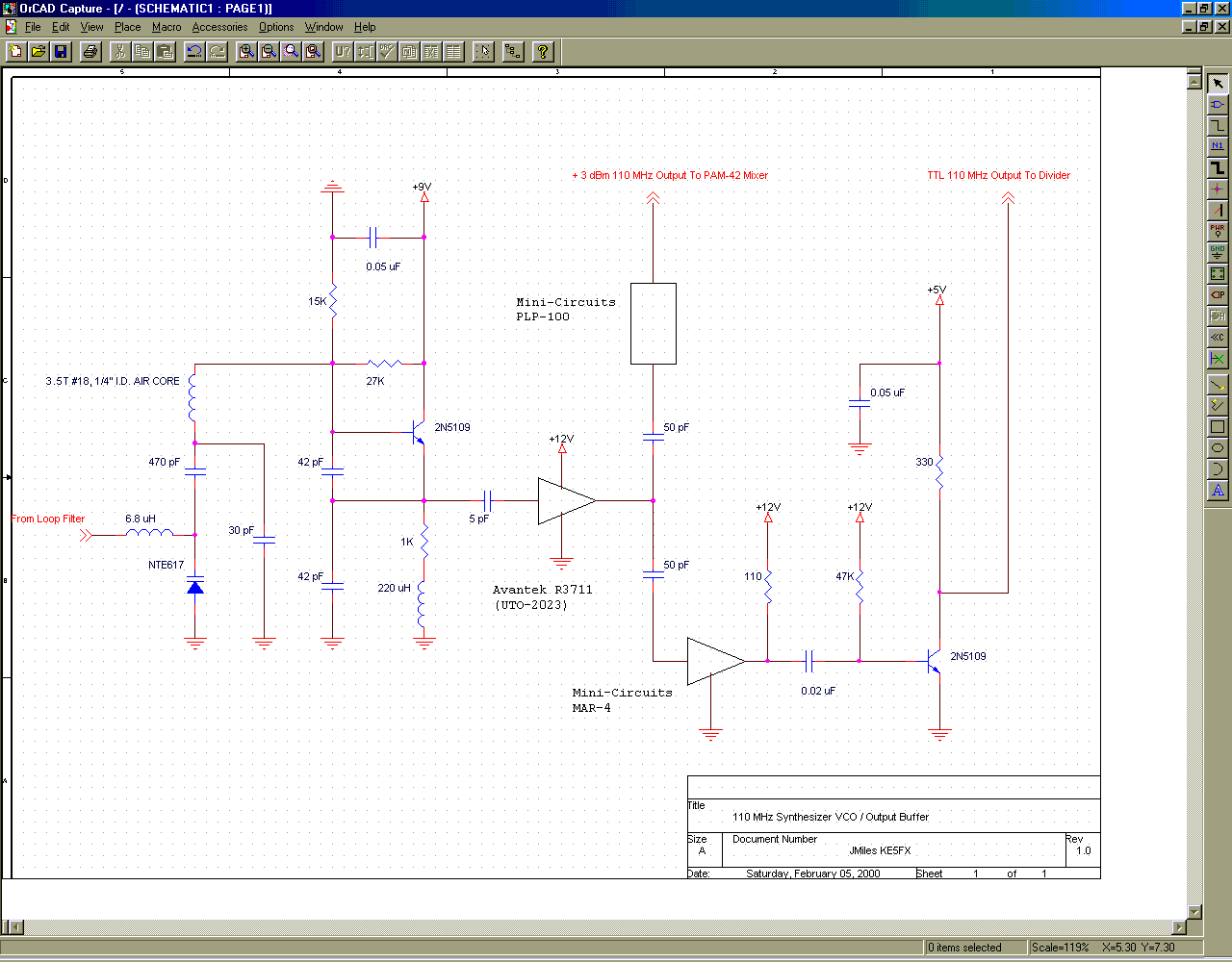Create a new document using toolbar icon
Viewport: 1232px width, 962px height.
pos(15,51)
